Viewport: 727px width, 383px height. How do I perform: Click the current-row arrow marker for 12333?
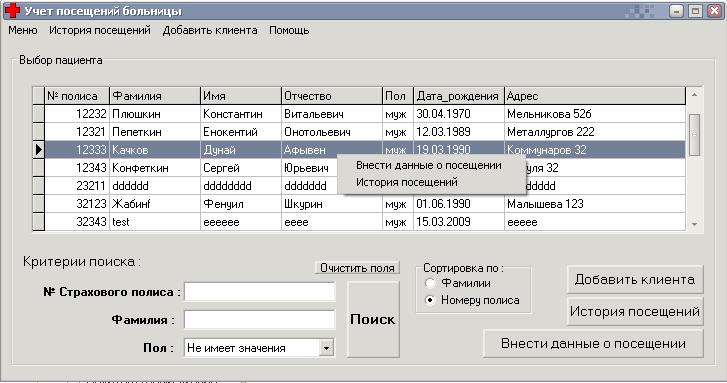pyautogui.click(x=38, y=150)
